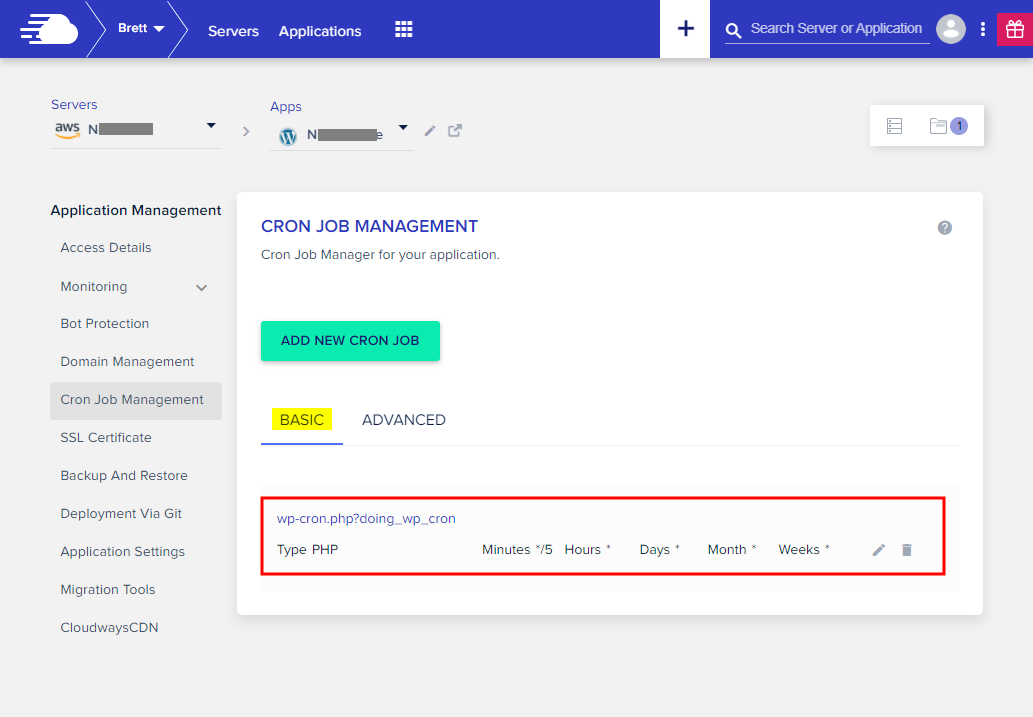Expand the Monitoring submenu chevron

pos(202,287)
